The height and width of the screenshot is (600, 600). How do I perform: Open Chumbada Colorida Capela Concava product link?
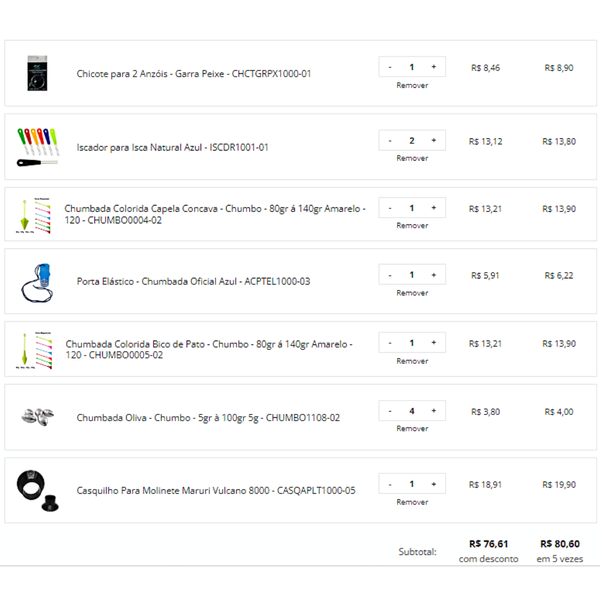click(x=215, y=214)
